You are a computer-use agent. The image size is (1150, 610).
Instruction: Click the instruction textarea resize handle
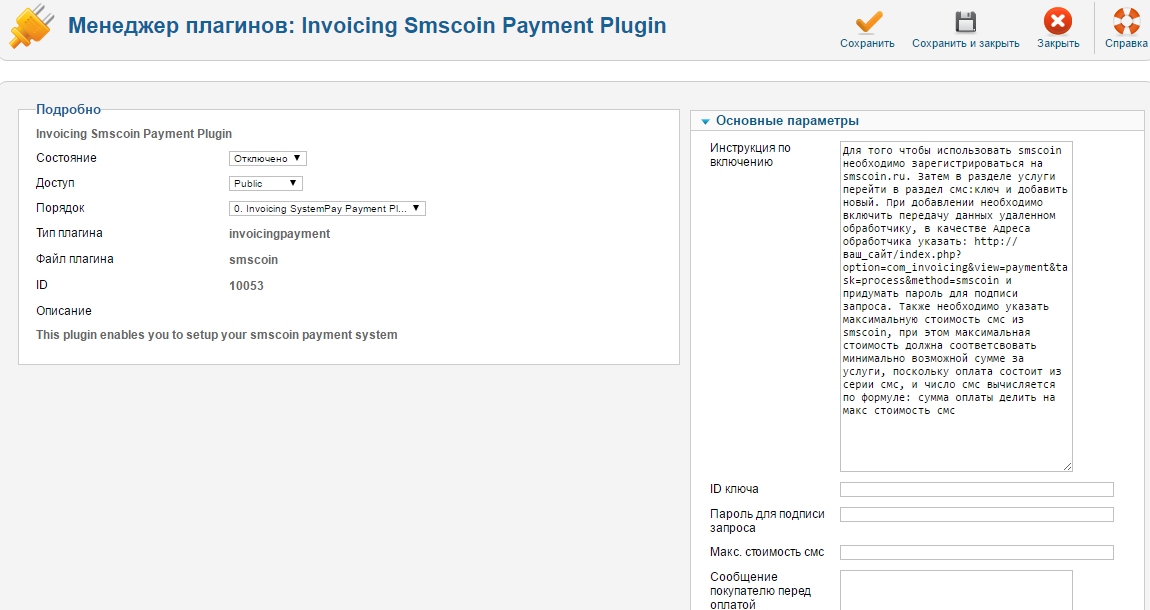click(1067, 466)
